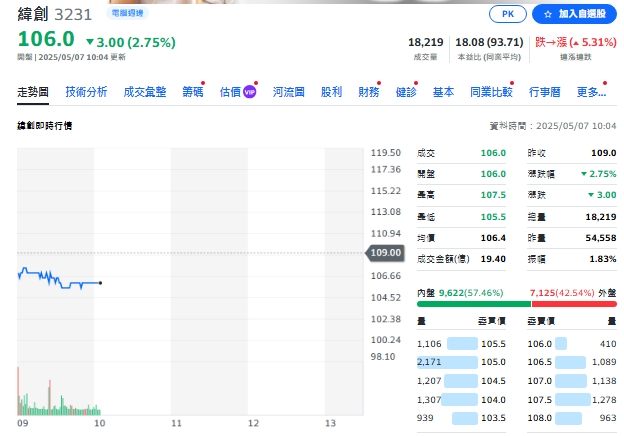This screenshot has height=436, width=624.
Task: Switch to the 基本 tab
Action: [x=443, y=92]
